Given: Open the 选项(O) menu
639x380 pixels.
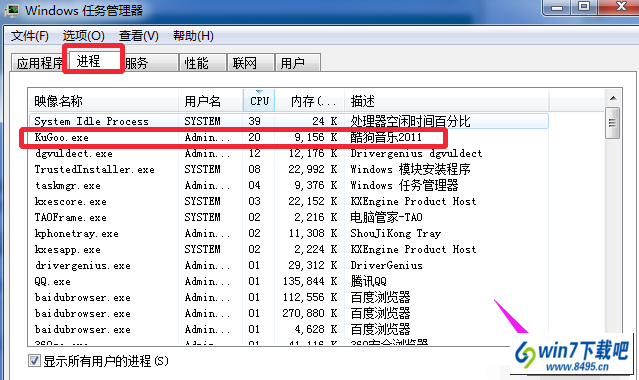Looking at the screenshot, I should click(x=83, y=36).
